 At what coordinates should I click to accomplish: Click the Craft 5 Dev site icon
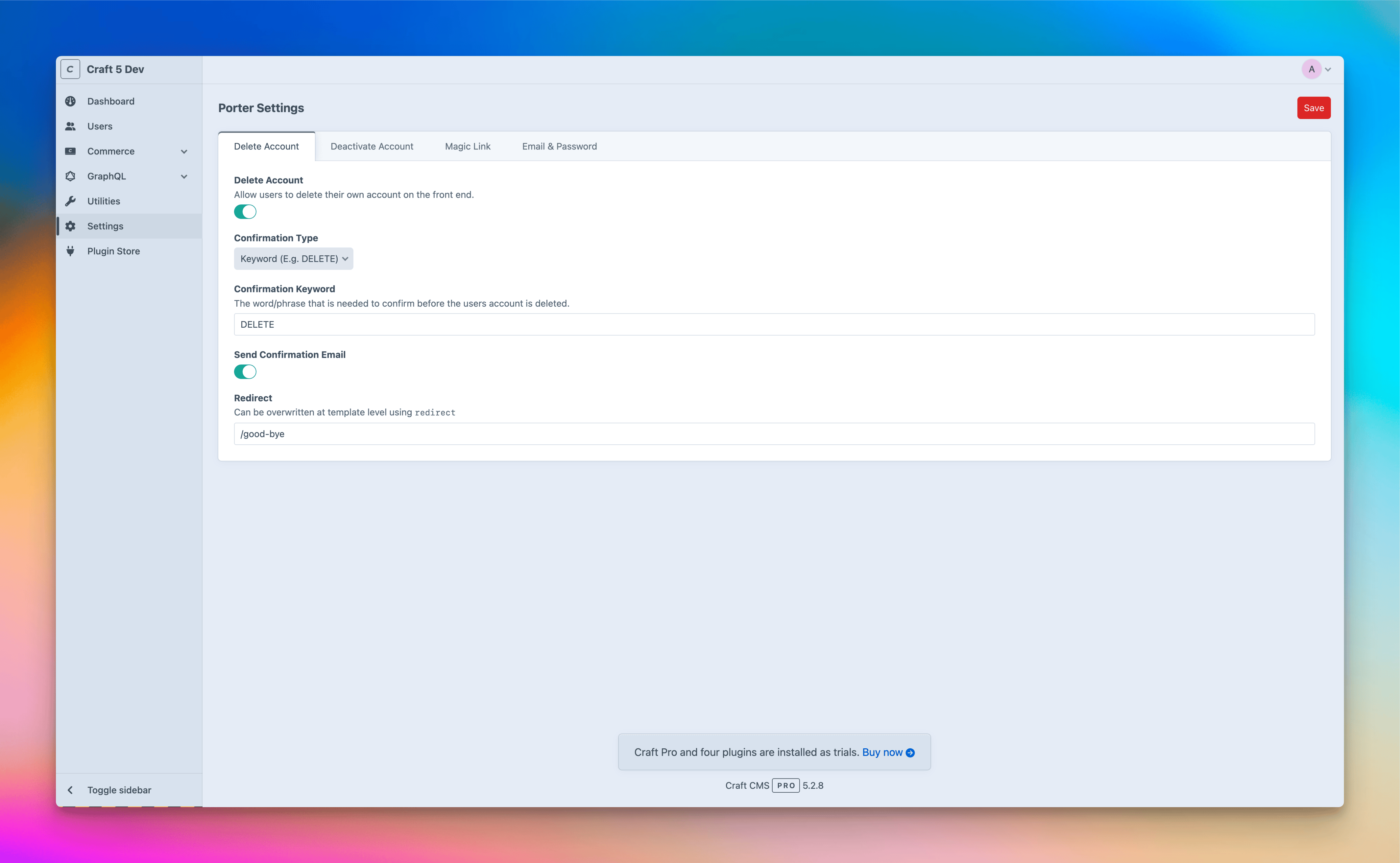tap(70, 69)
